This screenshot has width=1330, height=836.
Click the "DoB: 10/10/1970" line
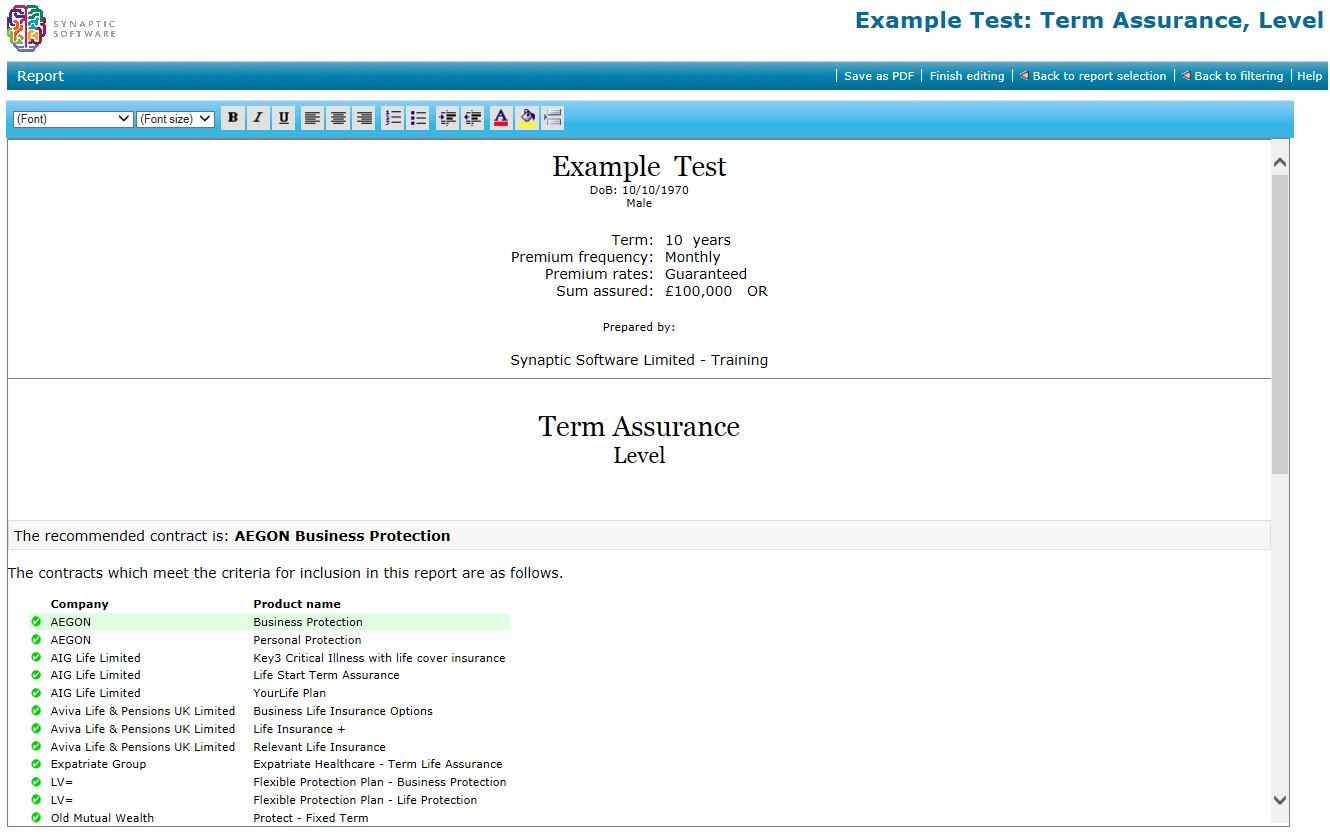coord(639,190)
